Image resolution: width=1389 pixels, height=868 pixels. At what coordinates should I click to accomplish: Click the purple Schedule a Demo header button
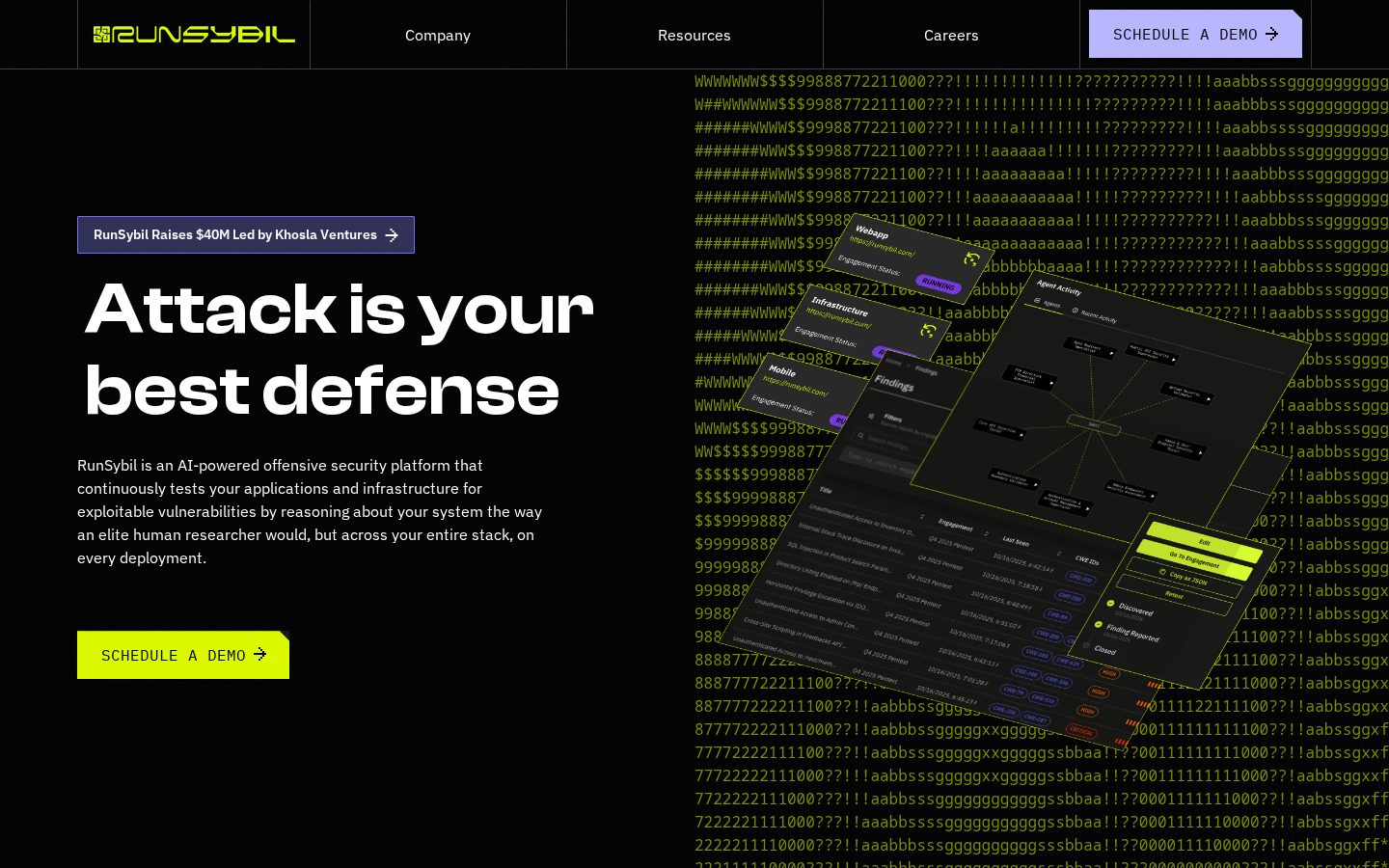pyautogui.click(x=1195, y=34)
